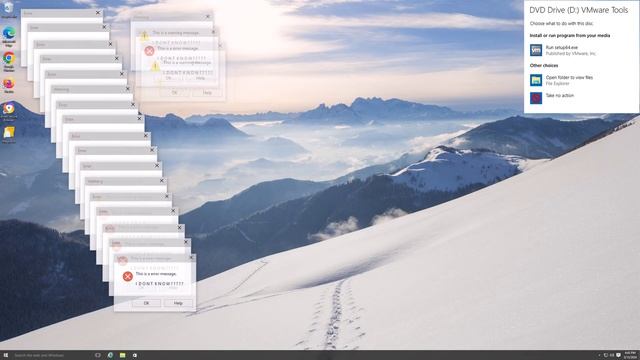Viewport: 640px width, 360px height.
Task: Open the Store icon on the taskbar
Action: click(x=135, y=355)
